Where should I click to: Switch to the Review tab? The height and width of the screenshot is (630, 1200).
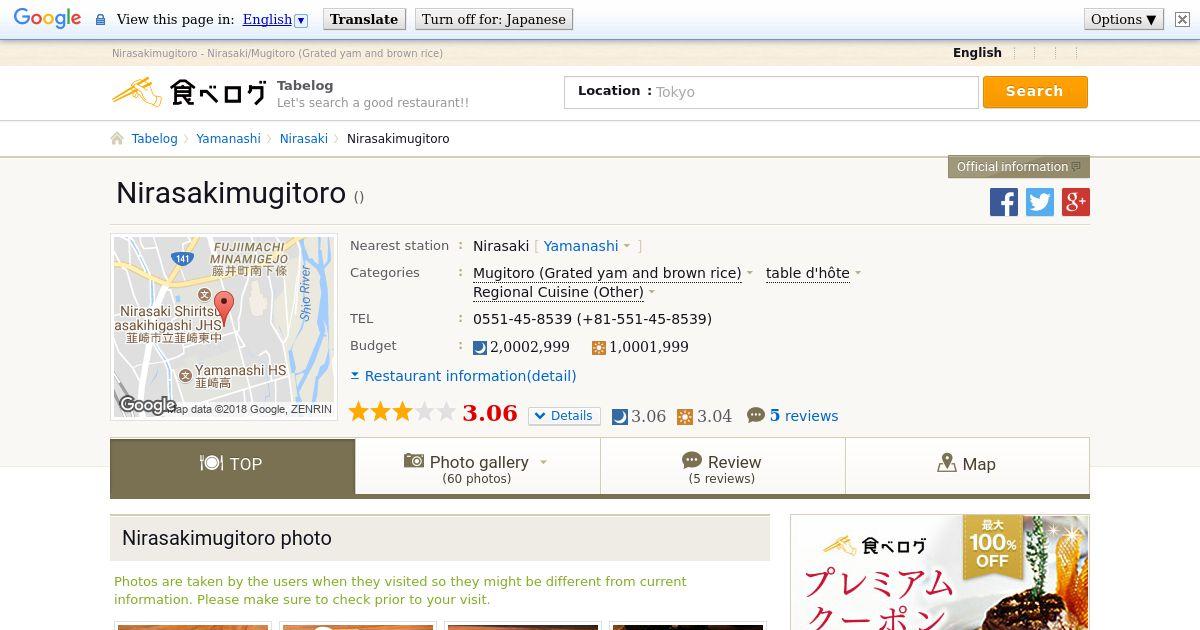click(x=722, y=468)
